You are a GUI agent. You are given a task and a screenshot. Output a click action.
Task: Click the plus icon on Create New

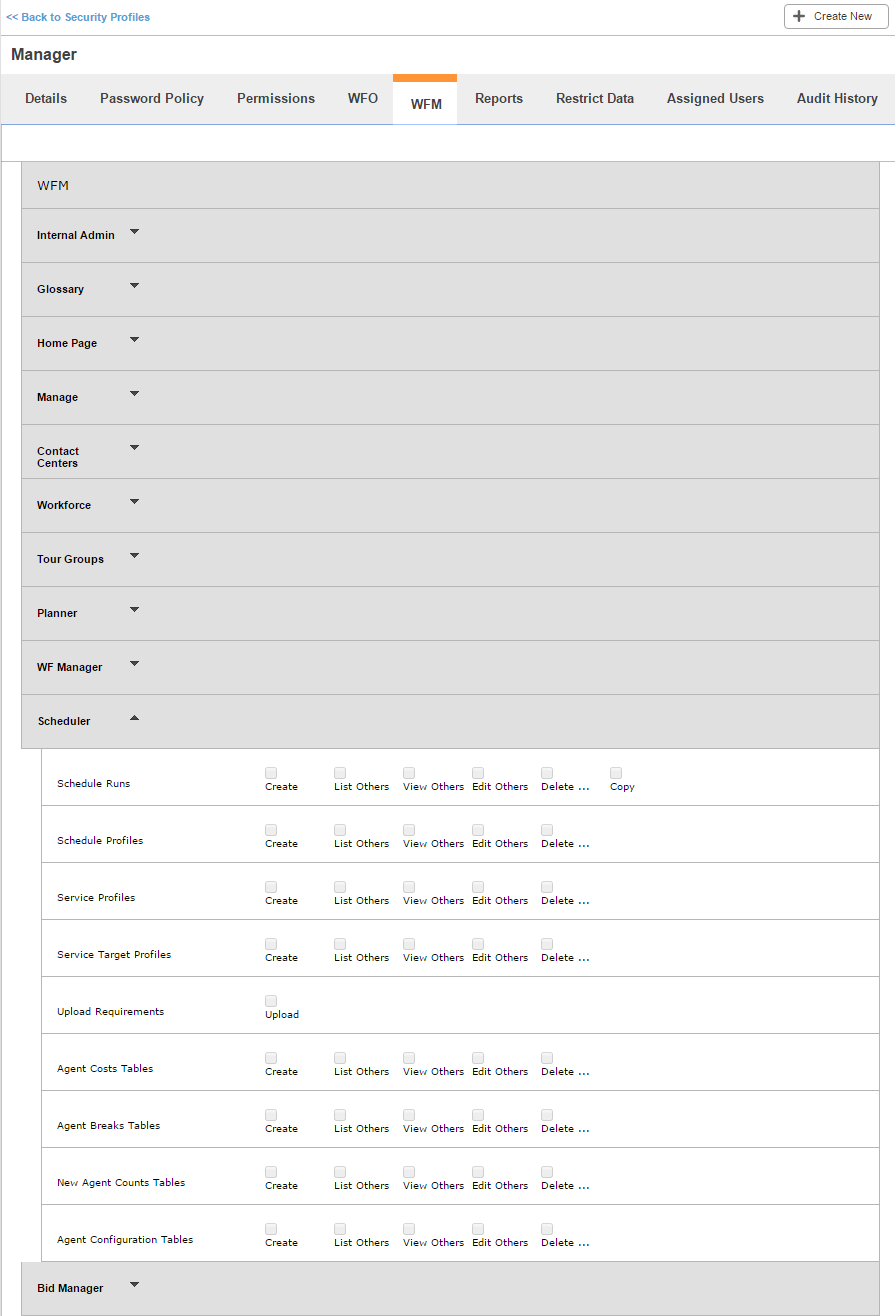coord(799,16)
